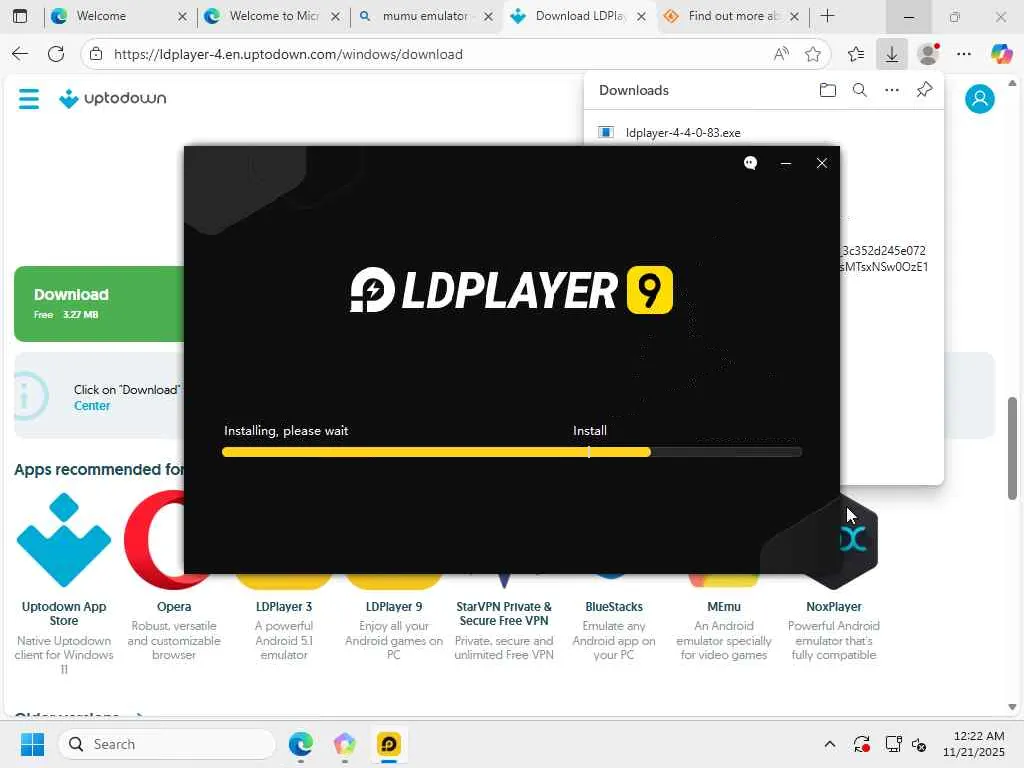Viewport: 1024px width, 768px height.
Task: Refresh the Uptodown page
Action: [56, 54]
